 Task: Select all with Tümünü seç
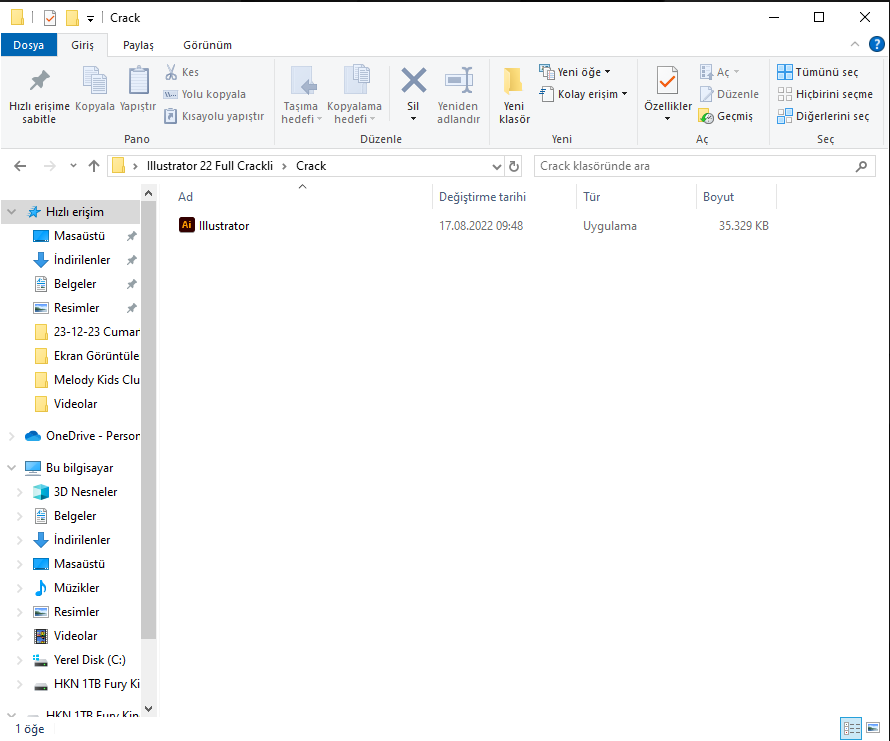click(817, 72)
